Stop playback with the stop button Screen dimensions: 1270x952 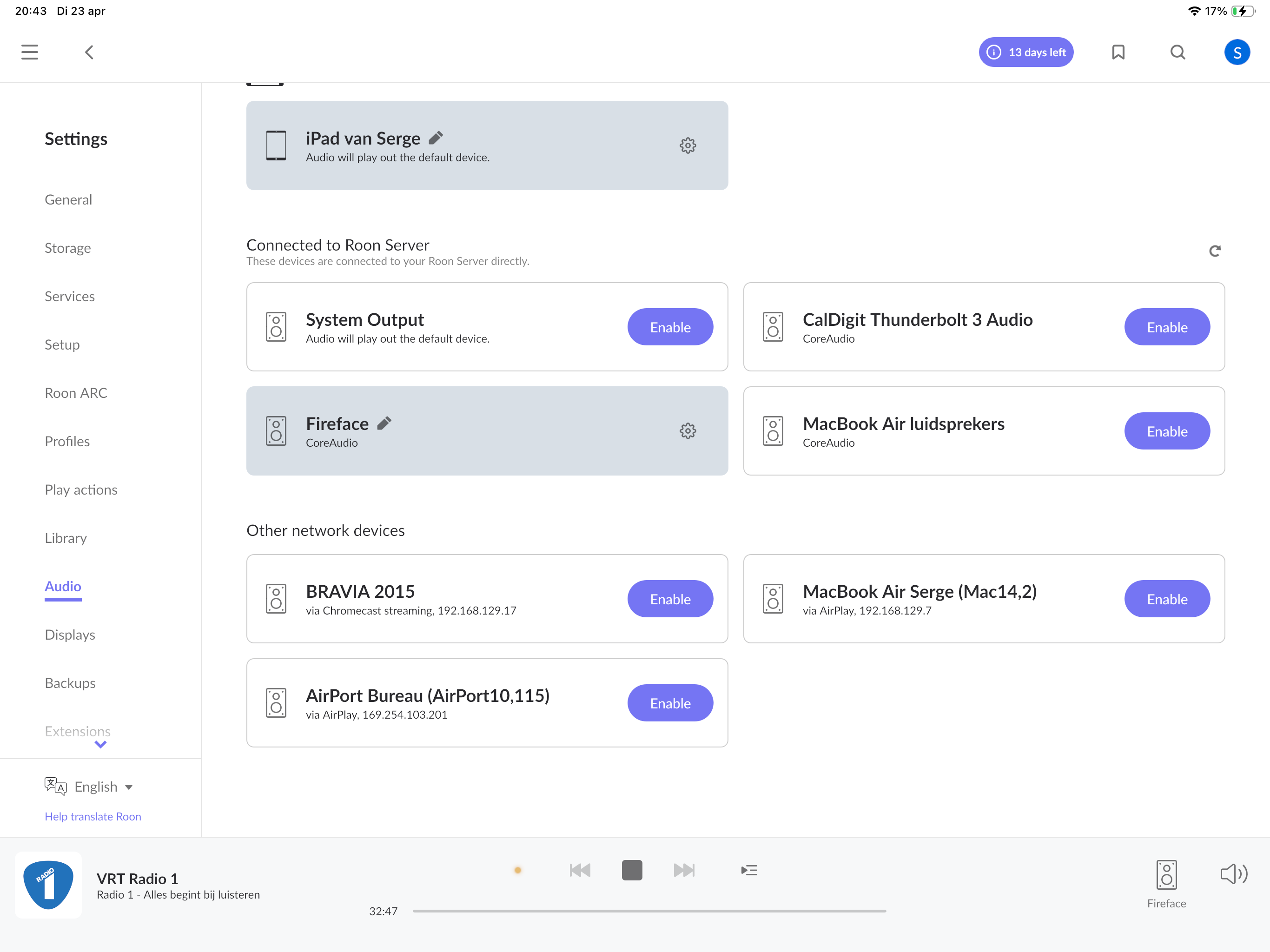click(632, 871)
